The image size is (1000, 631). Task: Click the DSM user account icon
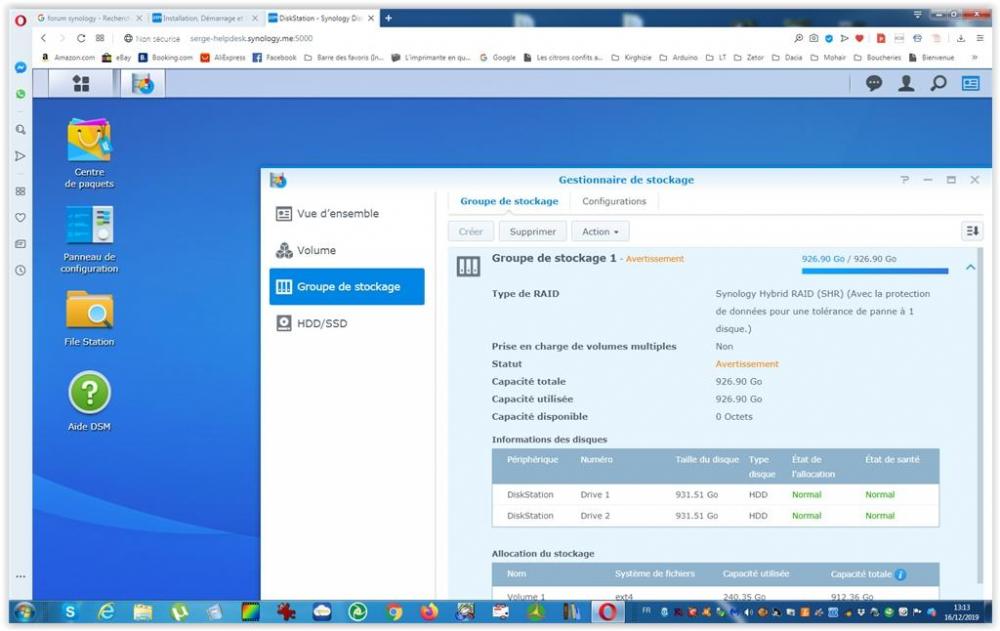click(x=906, y=85)
